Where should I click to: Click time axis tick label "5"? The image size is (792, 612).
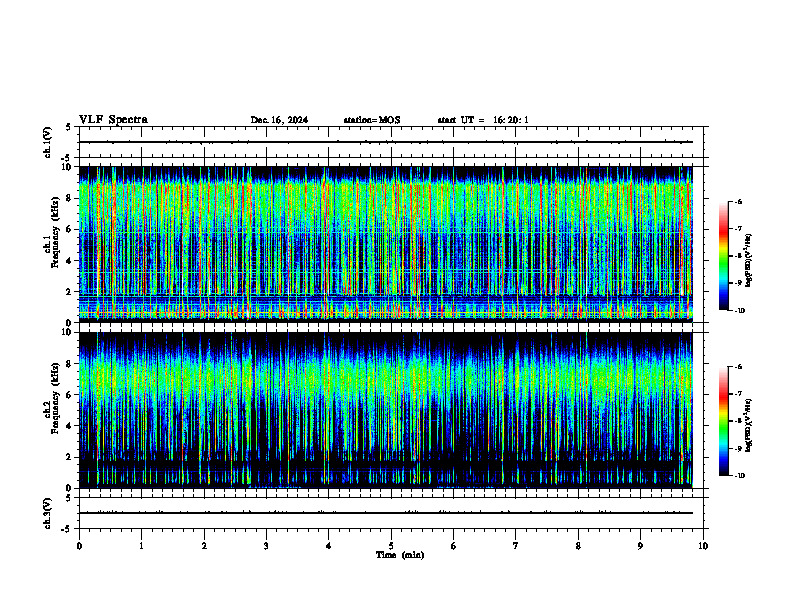391,546
